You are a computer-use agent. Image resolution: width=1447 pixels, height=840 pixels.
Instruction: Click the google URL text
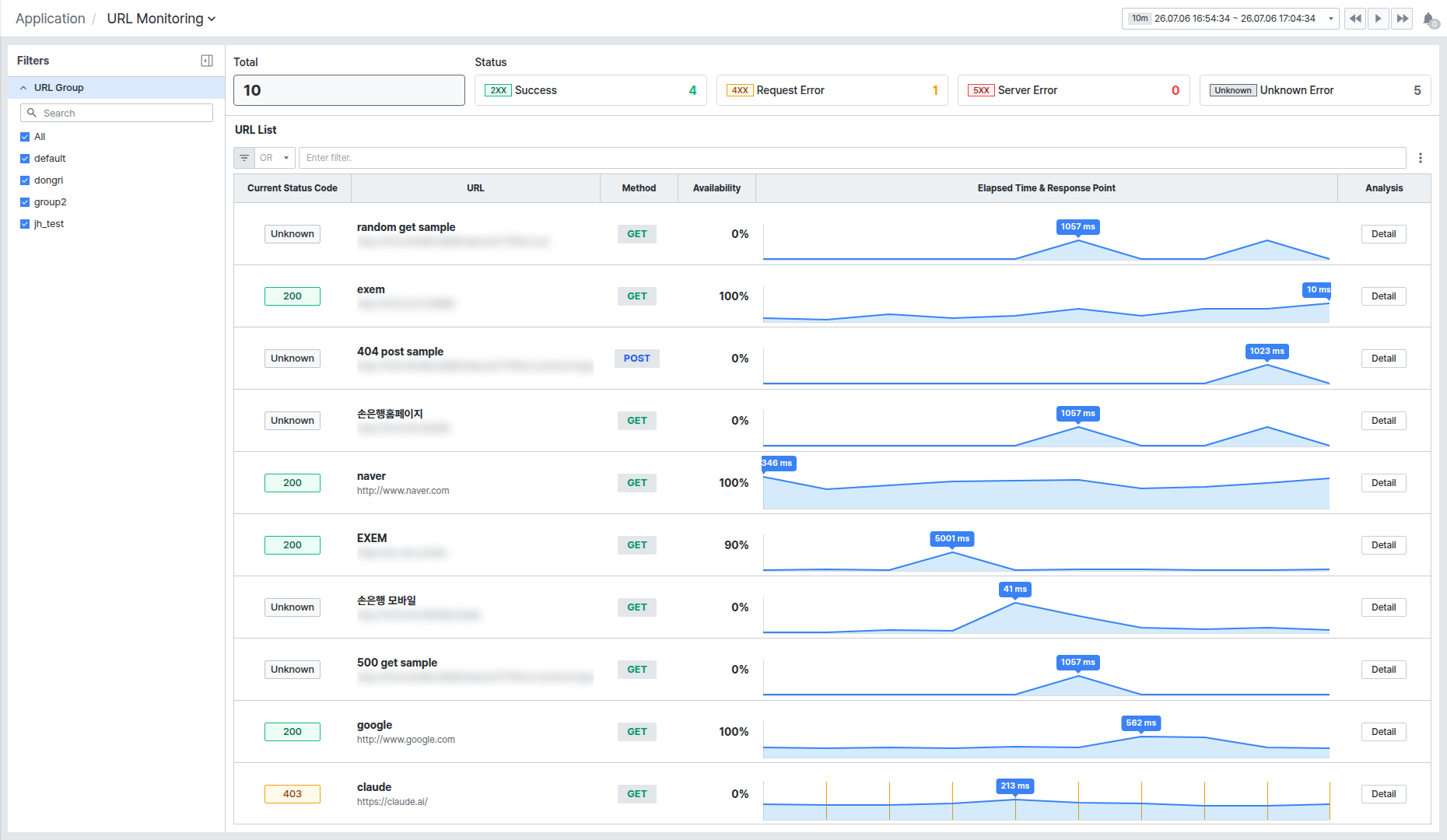[406, 740]
